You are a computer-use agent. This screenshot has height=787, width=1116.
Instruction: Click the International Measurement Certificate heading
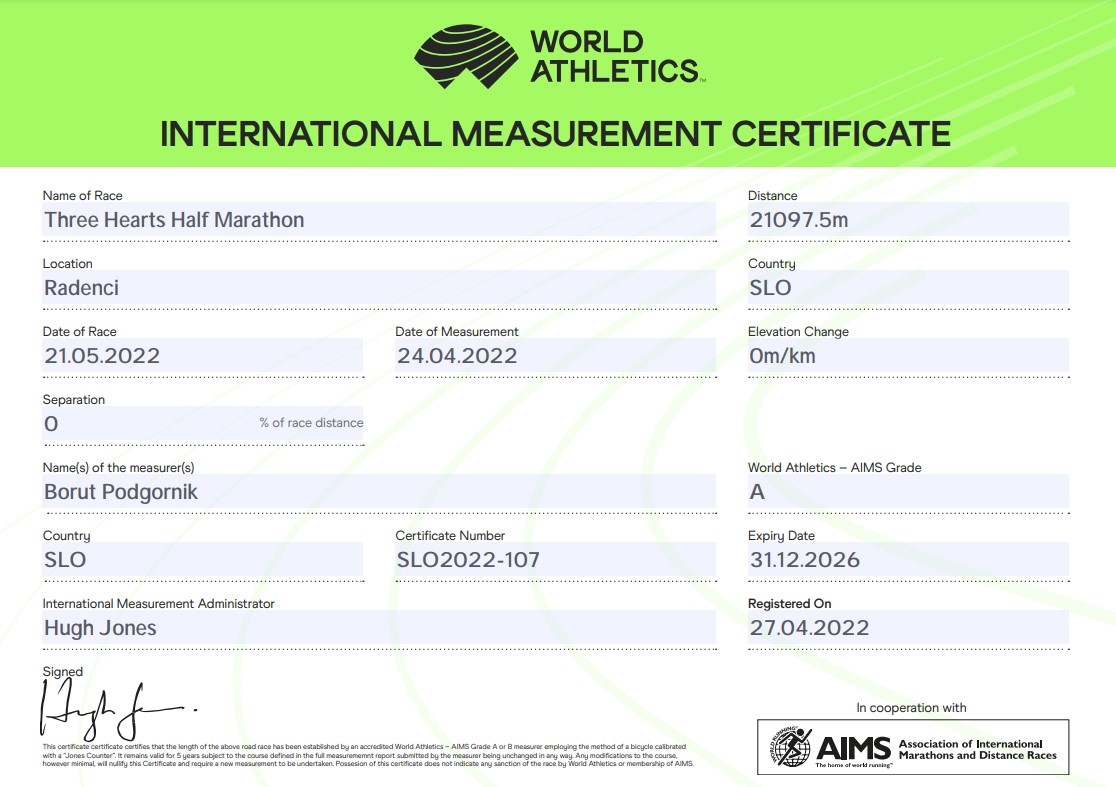click(555, 134)
